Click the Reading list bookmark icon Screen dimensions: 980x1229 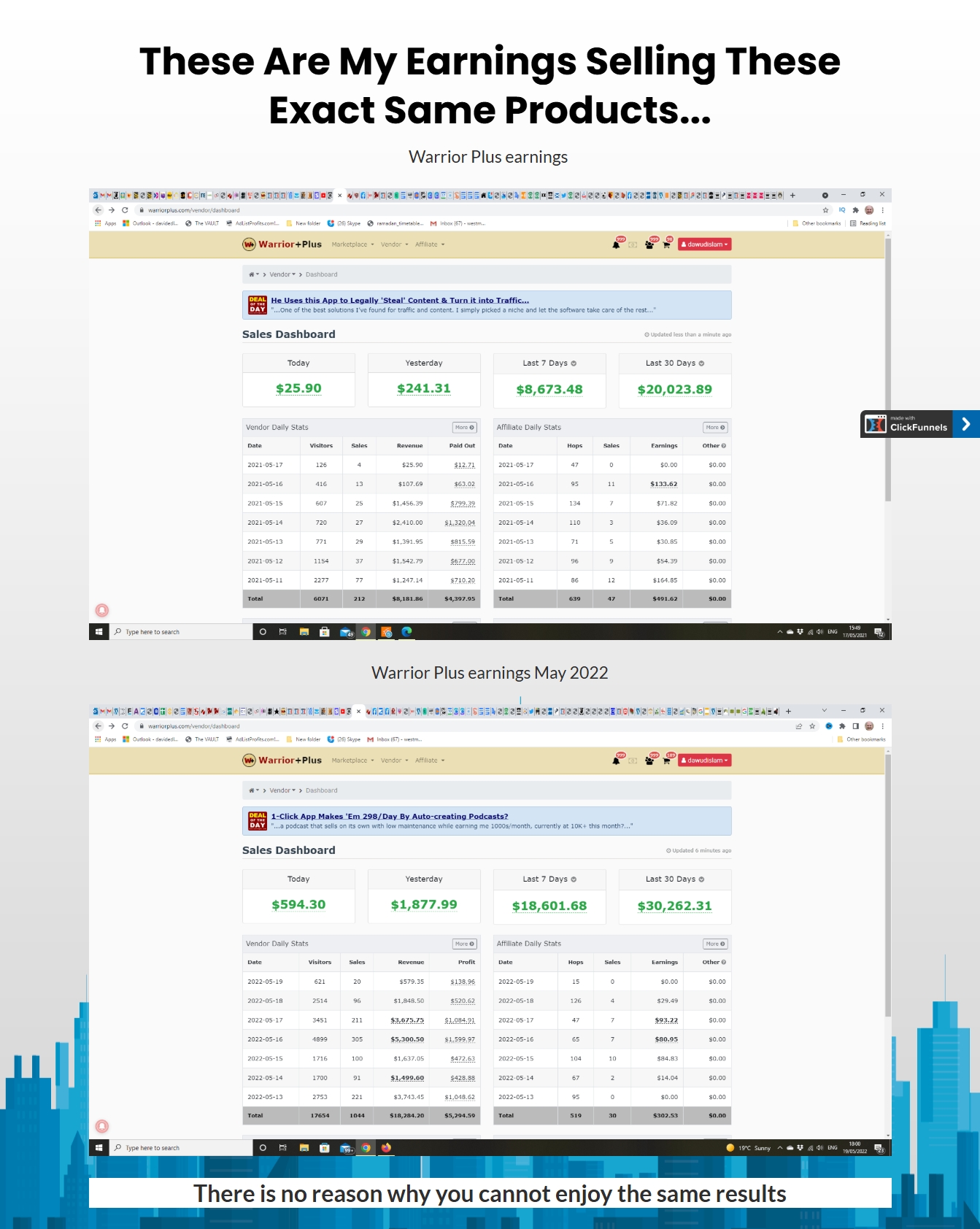pos(853,223)
